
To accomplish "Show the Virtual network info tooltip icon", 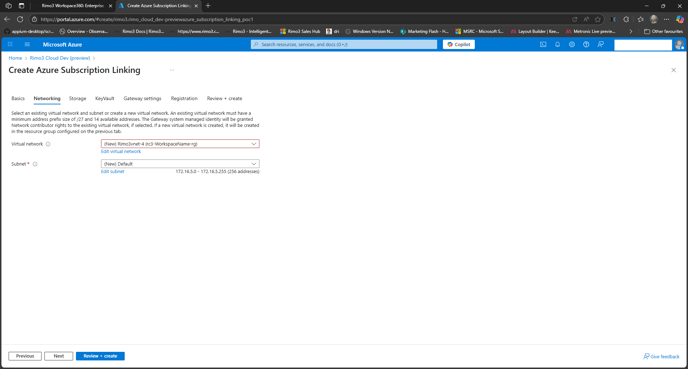I will [x=48, y=144].
